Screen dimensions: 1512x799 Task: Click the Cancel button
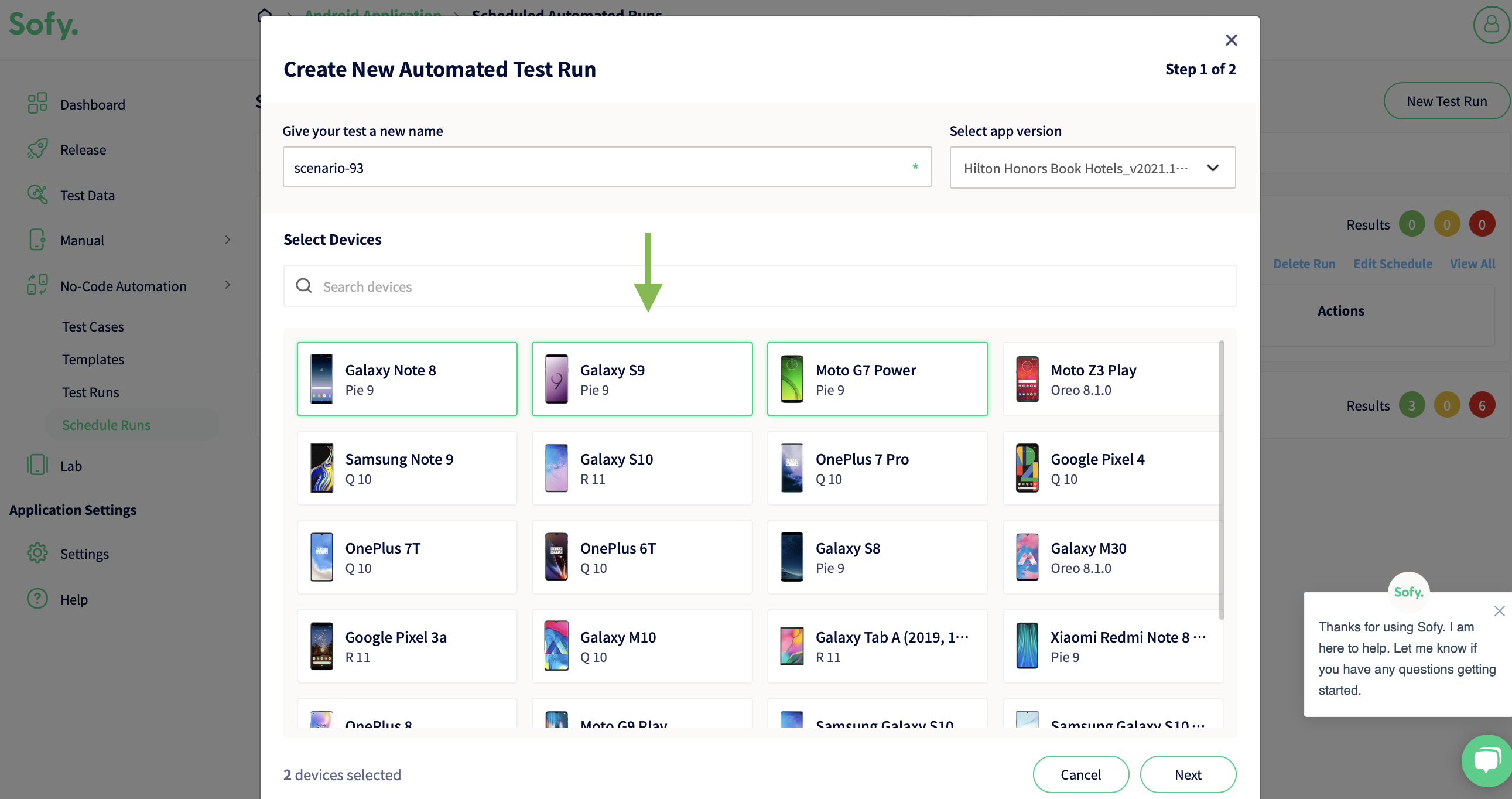pyautogui.click(x=1080, y=774)
